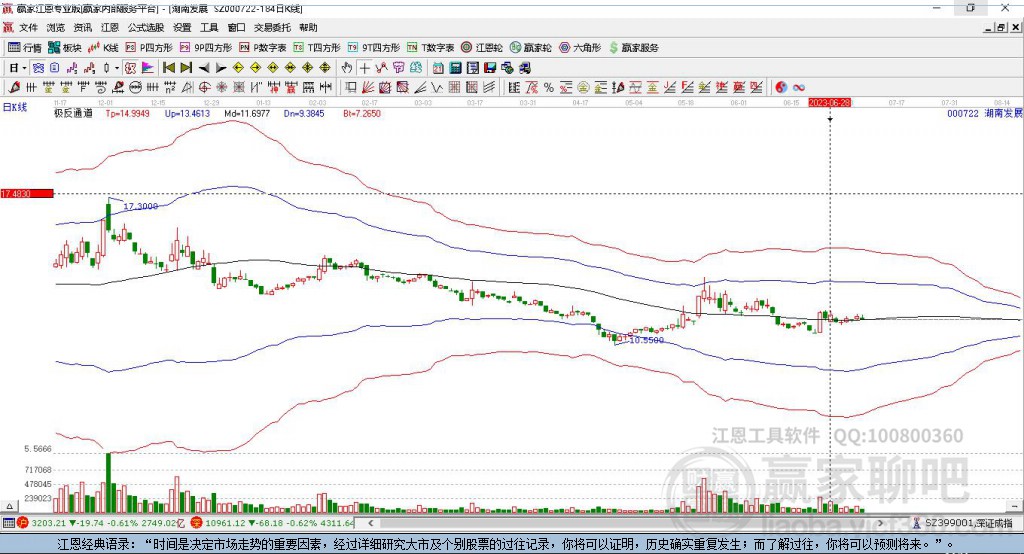
Task: Select the Gann fan rays tool
Action: click(x=368, y=88)
